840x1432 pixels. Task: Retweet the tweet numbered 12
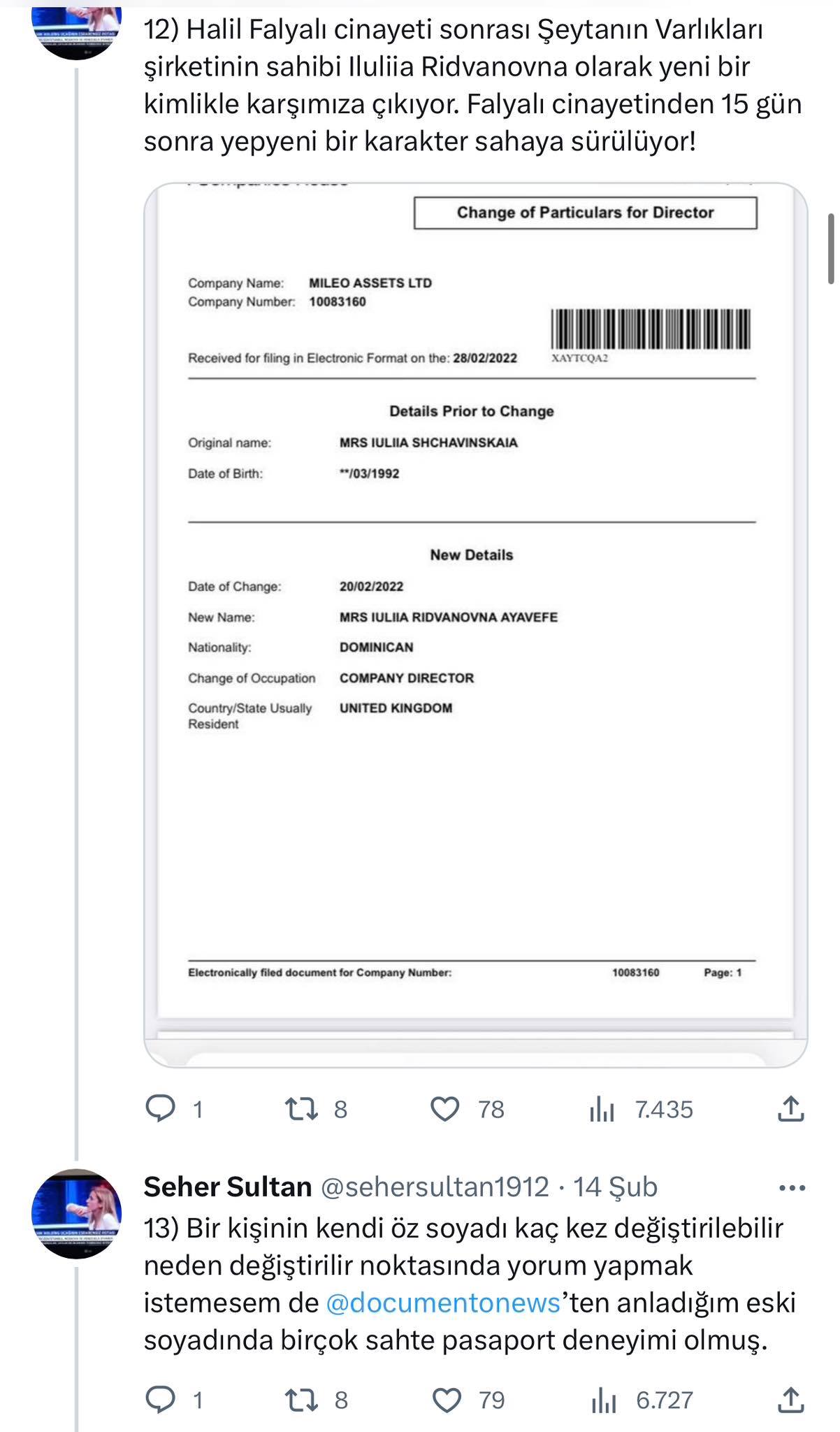pyautogui.click(x=302, y=1108)
